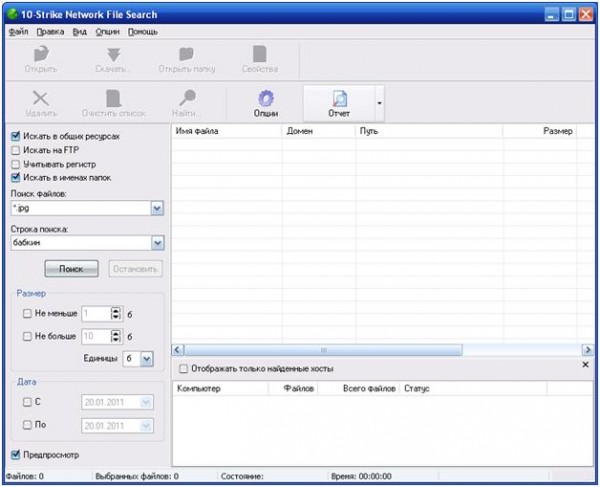The height and width of the screenshot is (487, 600).
Task: Click the Строка поиска input field
Action: tap(81, 243)
